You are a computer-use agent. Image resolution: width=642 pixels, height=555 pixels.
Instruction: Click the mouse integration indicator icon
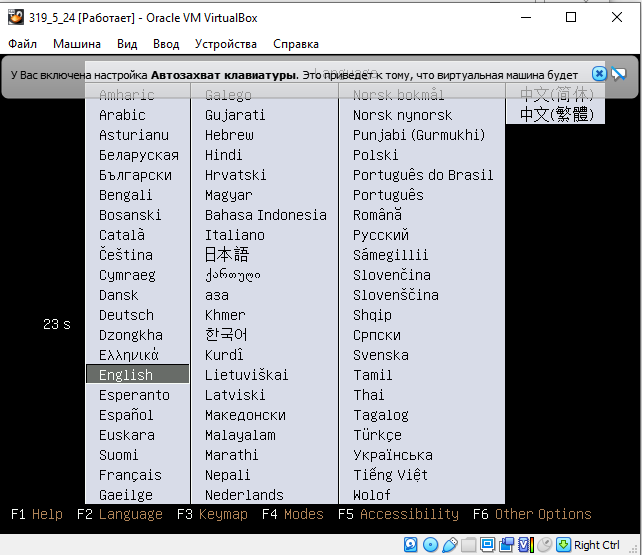coord(545,545)
